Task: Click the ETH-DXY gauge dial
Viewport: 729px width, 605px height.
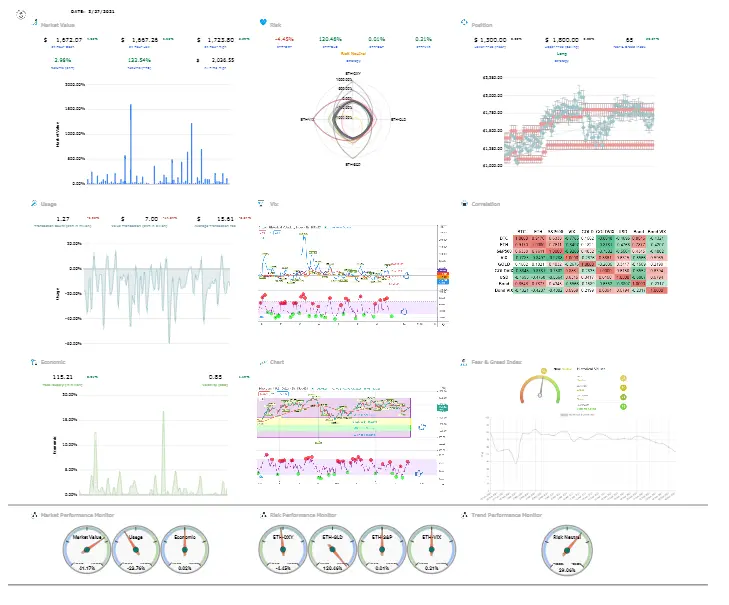Action: [x=283, y=550]
